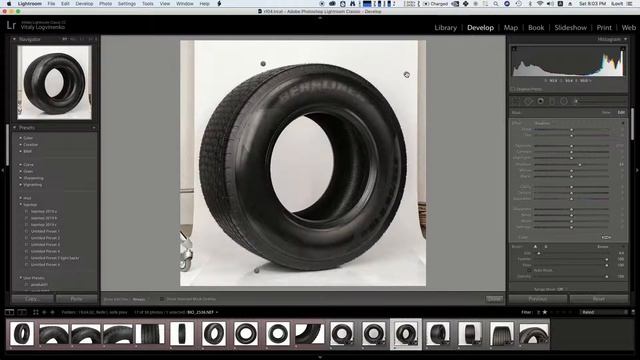Add new preset with plus icon
Image resolution: width=640 pixels, height=360 pixels.
(x=93, y=128)
